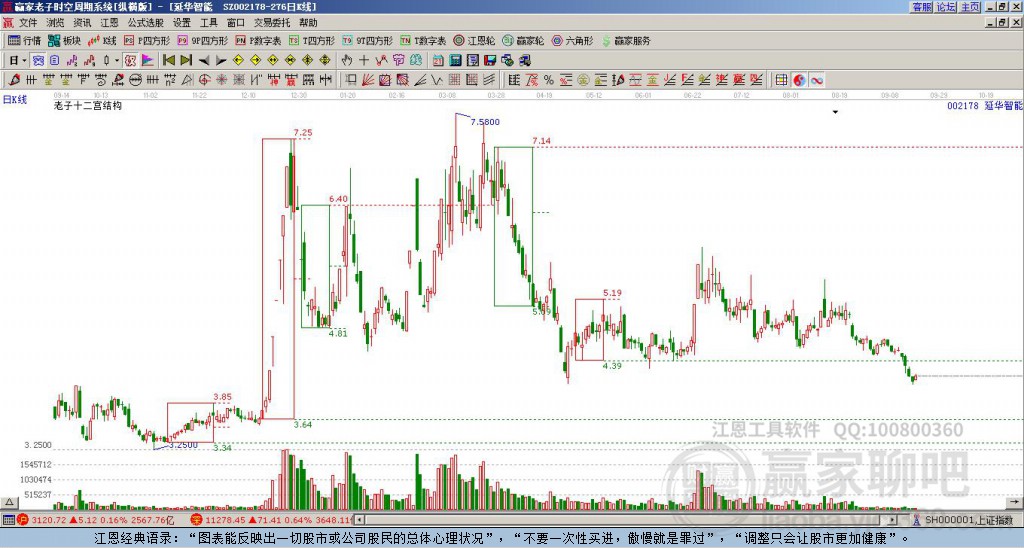Expand the candlestick style dropdown arrow

pyautogui.click(x=117, y=61)
